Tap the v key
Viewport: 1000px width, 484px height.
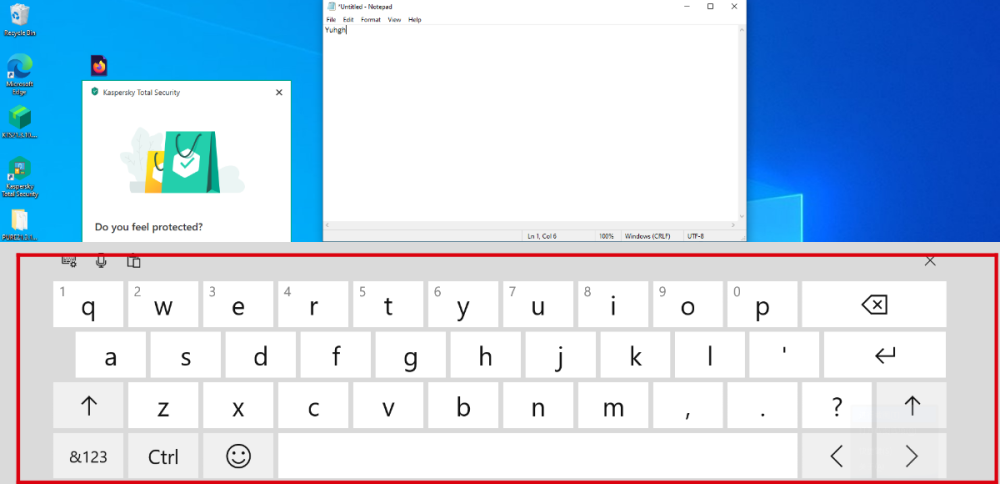388,405
